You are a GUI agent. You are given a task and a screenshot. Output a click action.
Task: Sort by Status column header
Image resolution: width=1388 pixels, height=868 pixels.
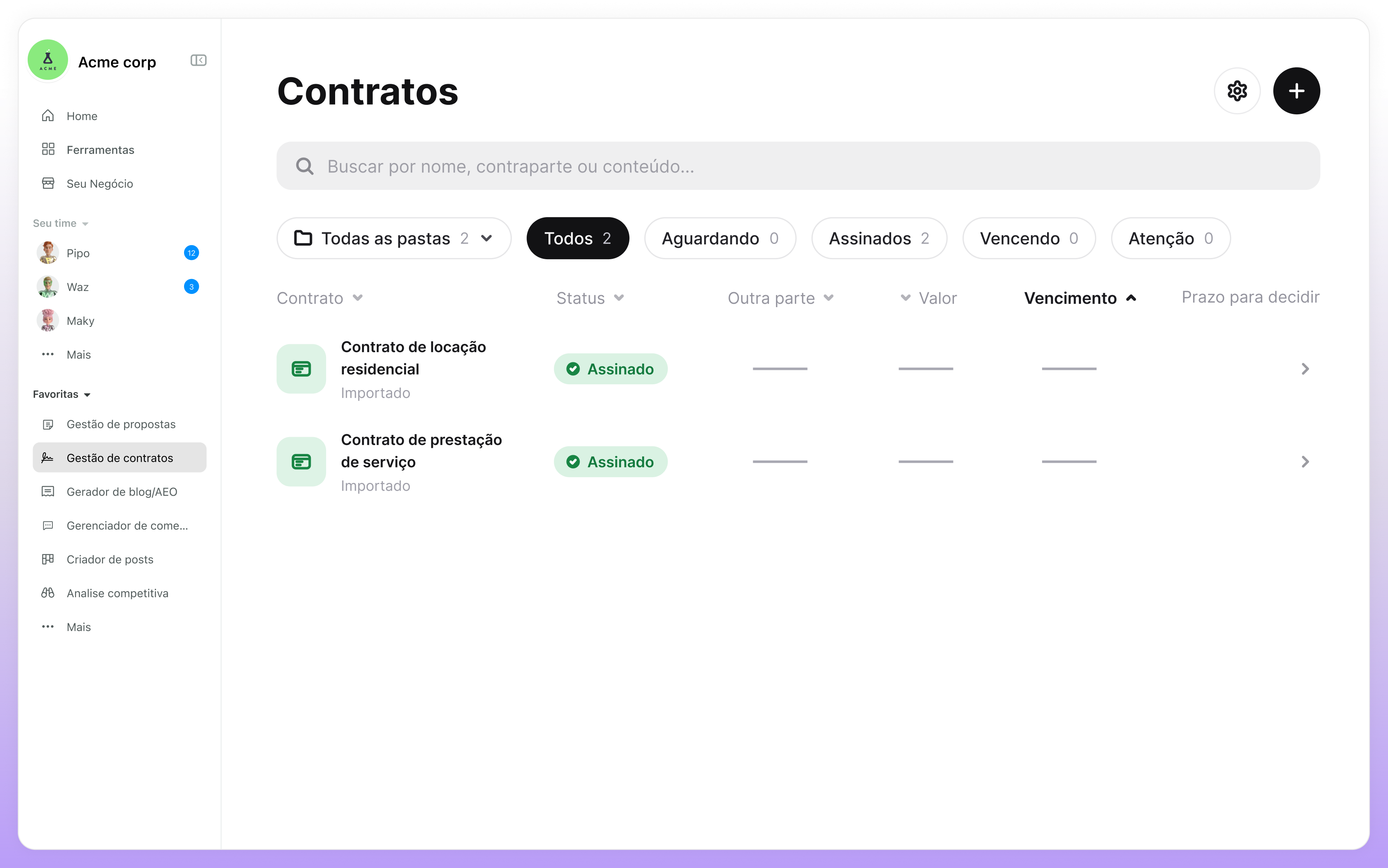pyautogui.click(x=590, y=298)
